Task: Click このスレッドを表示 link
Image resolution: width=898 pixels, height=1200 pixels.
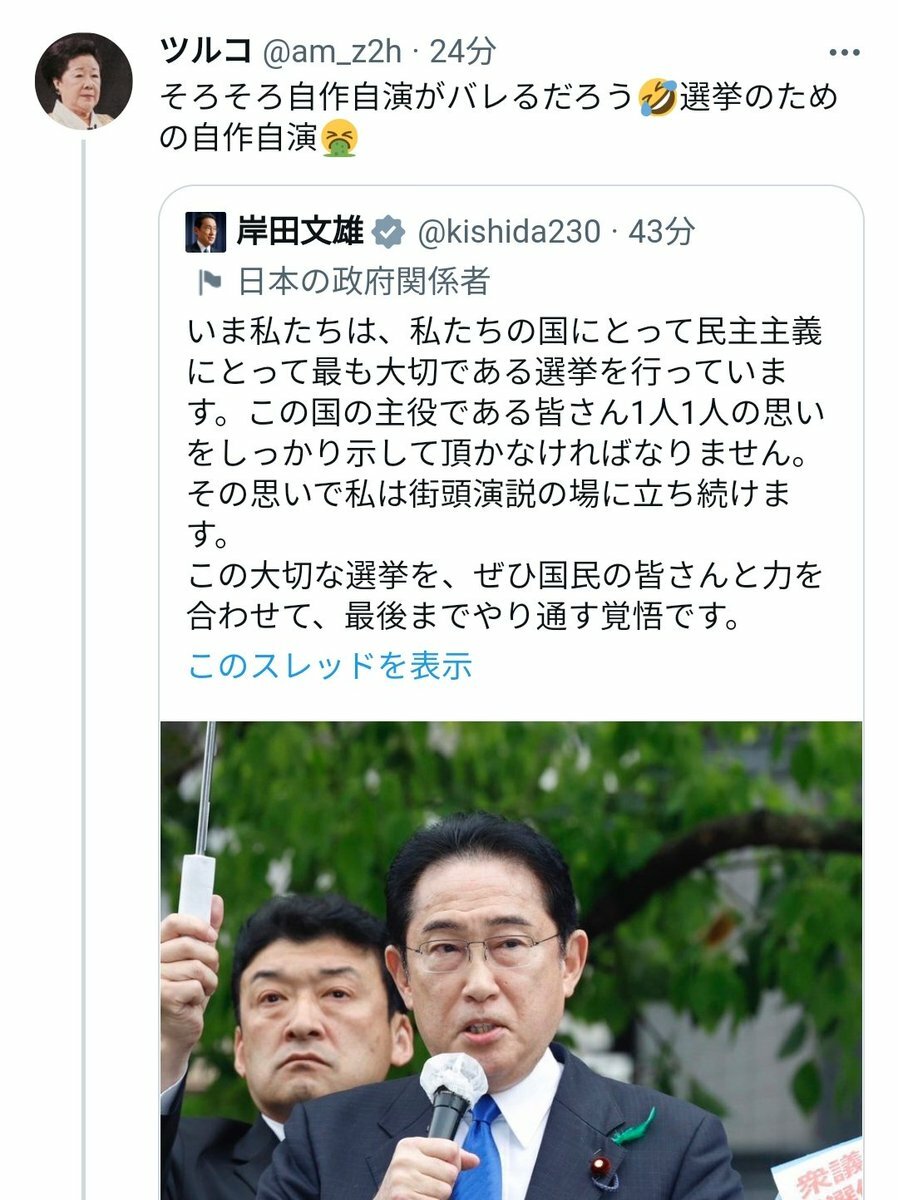Action: pyautogui.click(x=330, y=665)
